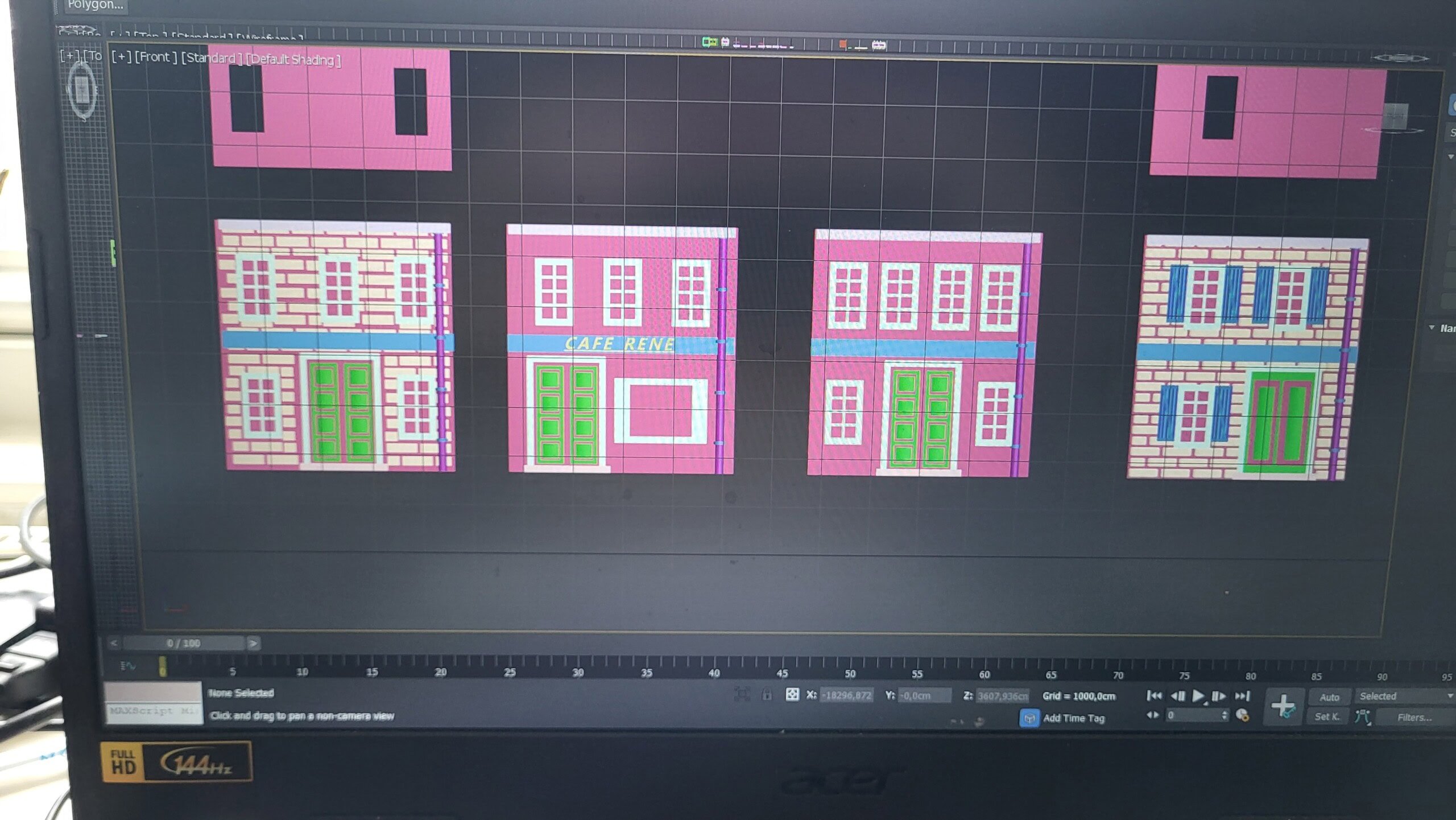Expand the Name rollout on the command panel
Screen dimensions: 1456x820
pos(1442,328)
